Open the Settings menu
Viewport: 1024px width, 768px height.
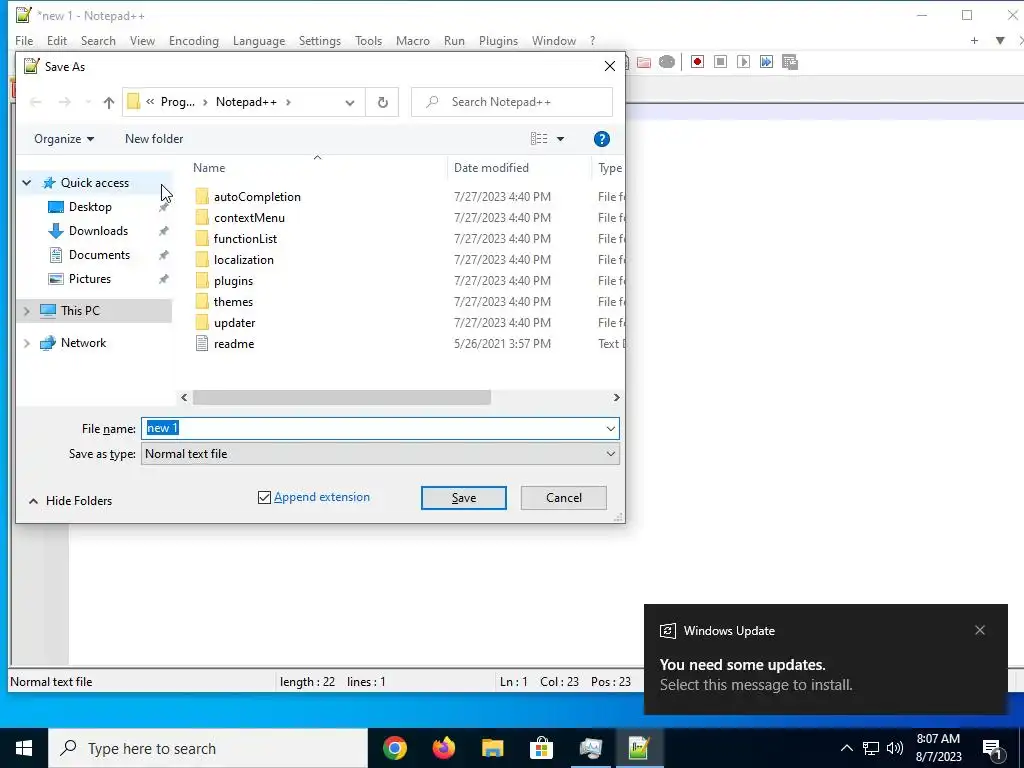point(320,40)
